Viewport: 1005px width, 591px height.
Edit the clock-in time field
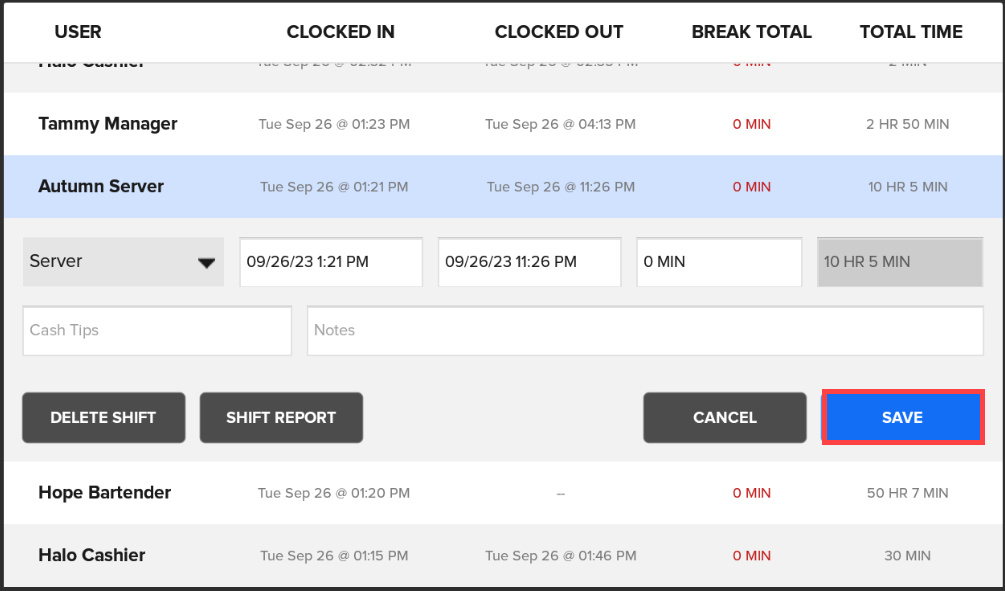point(331,262)
